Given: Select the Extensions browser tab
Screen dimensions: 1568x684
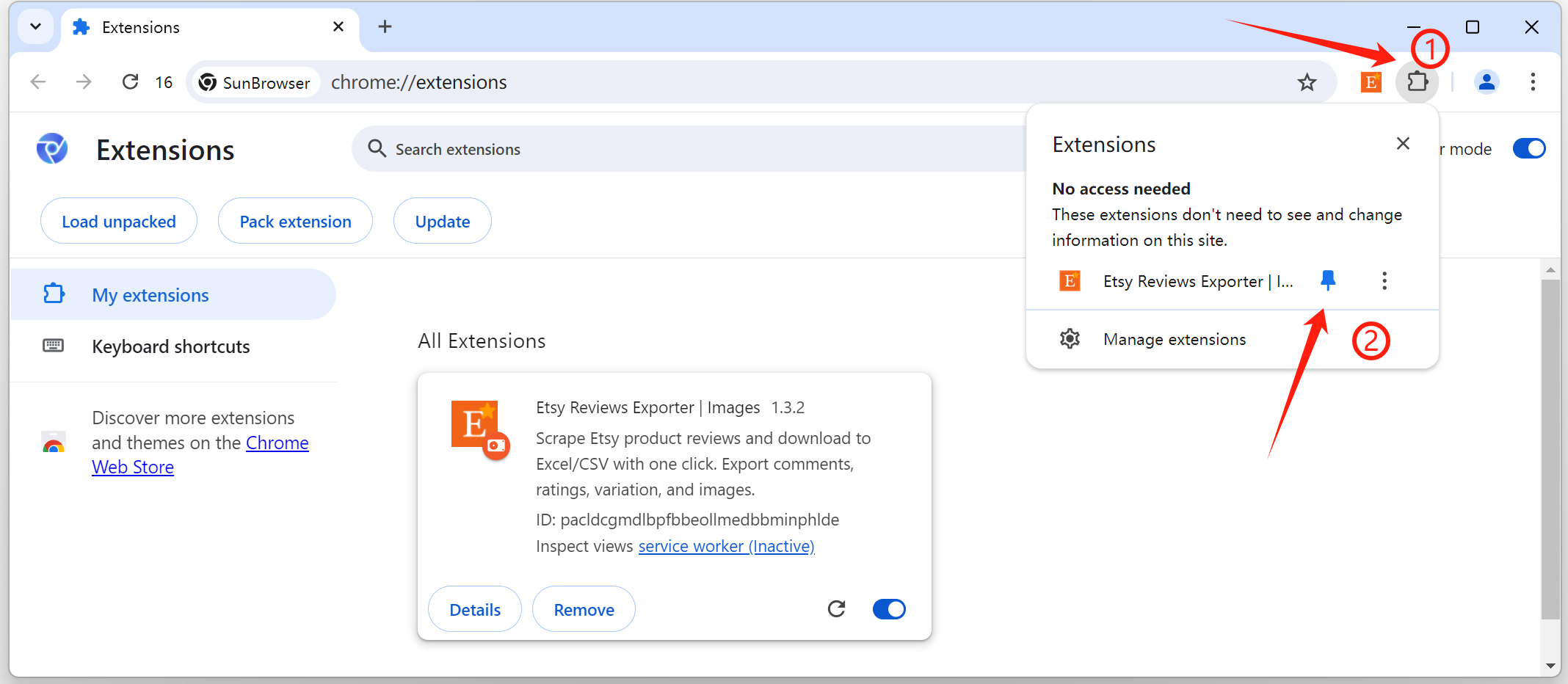Looking at the screenshot, I should pos(210,28).
